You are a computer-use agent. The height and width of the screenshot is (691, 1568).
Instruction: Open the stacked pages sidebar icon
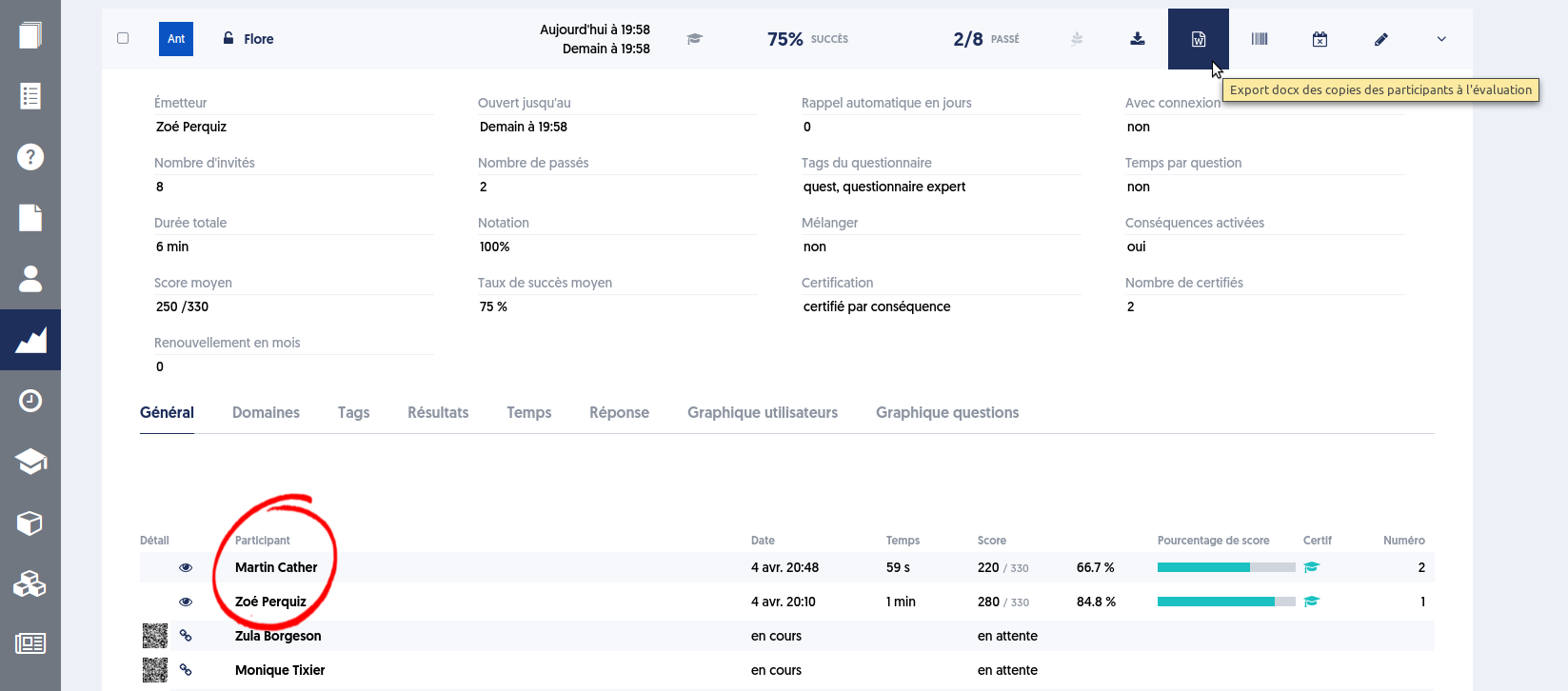[x=30, y=35]
